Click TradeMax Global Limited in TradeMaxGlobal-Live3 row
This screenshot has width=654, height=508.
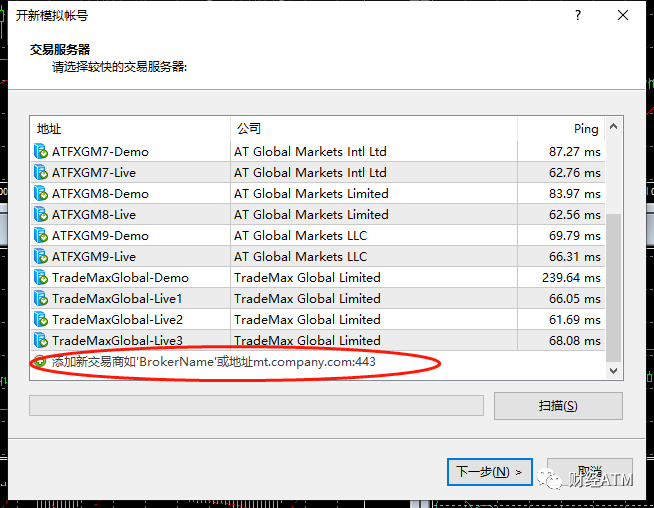pos(307,340)
